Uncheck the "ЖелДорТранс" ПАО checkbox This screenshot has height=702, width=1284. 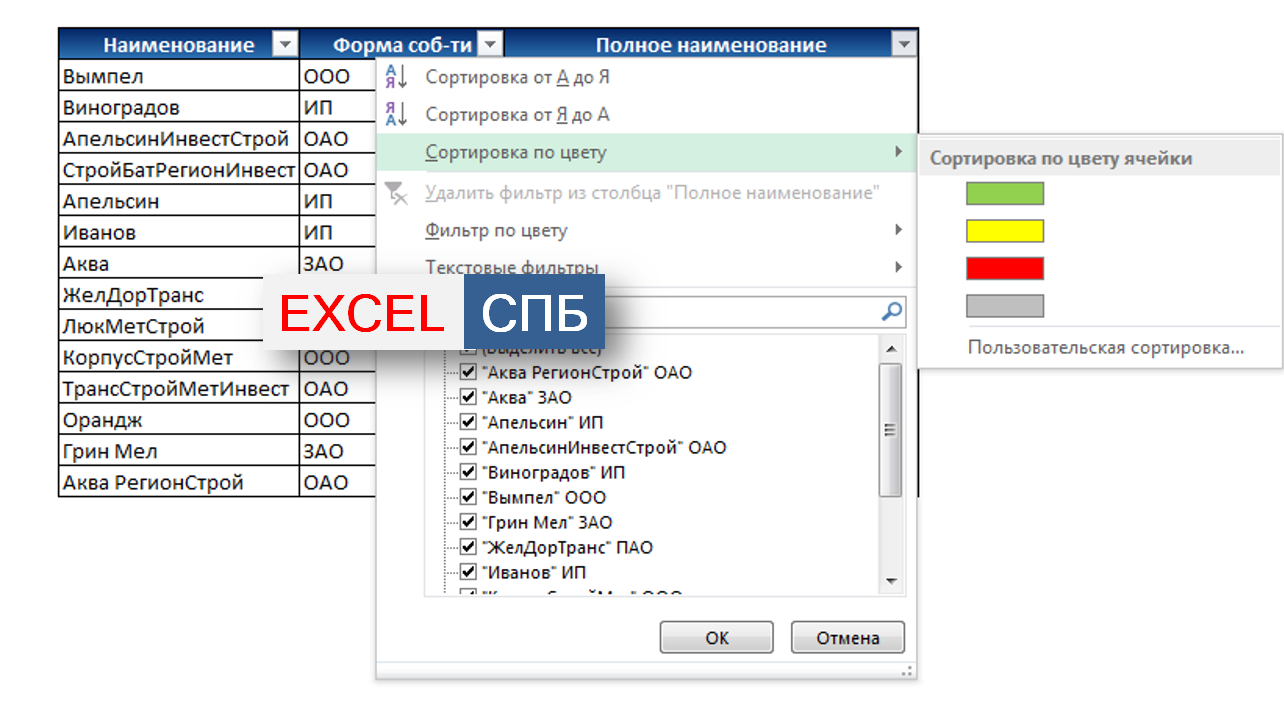(x=468, y=547)
